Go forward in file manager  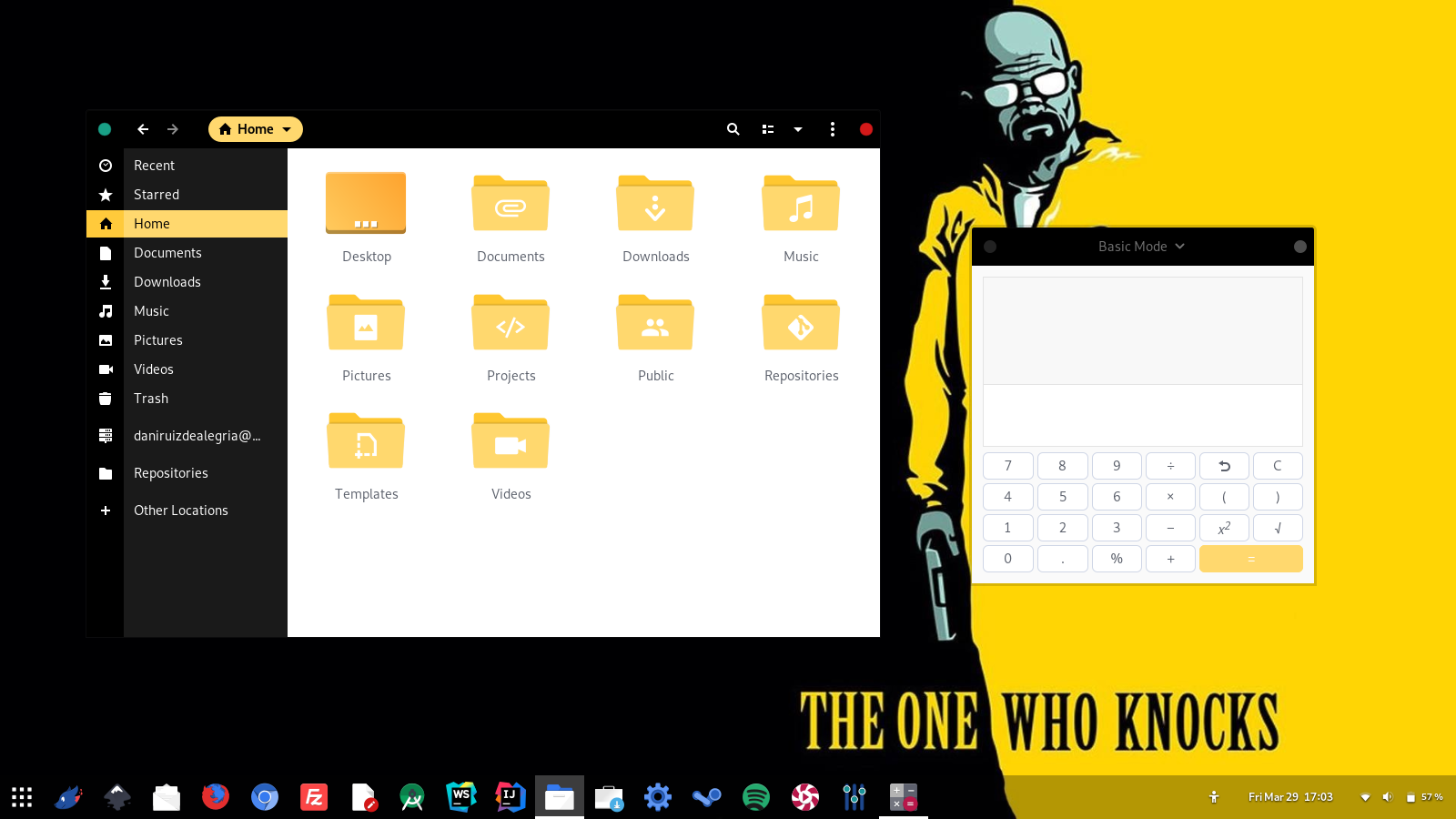coord(173,129)
